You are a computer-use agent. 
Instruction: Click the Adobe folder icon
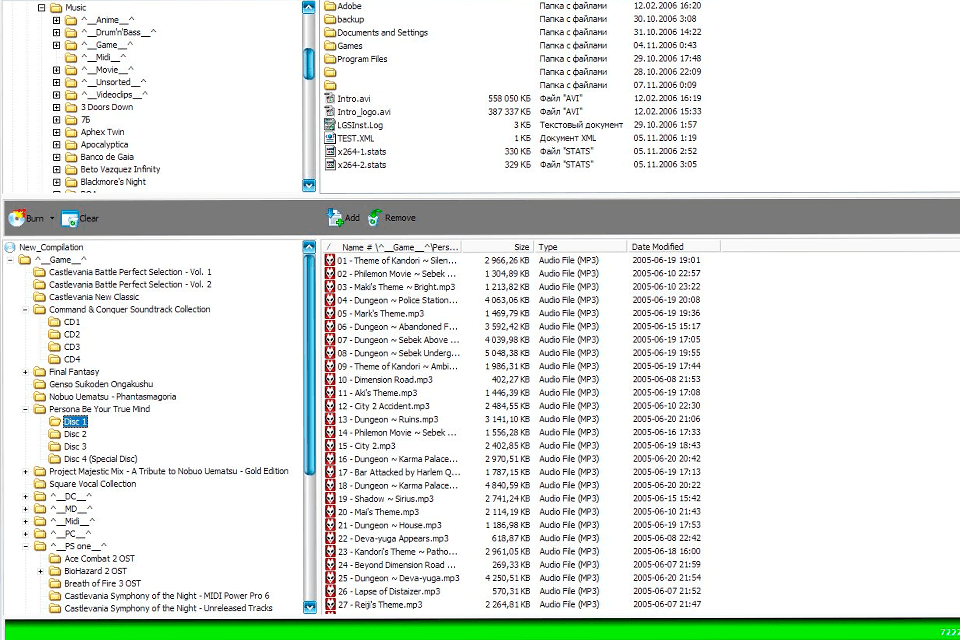329,6
